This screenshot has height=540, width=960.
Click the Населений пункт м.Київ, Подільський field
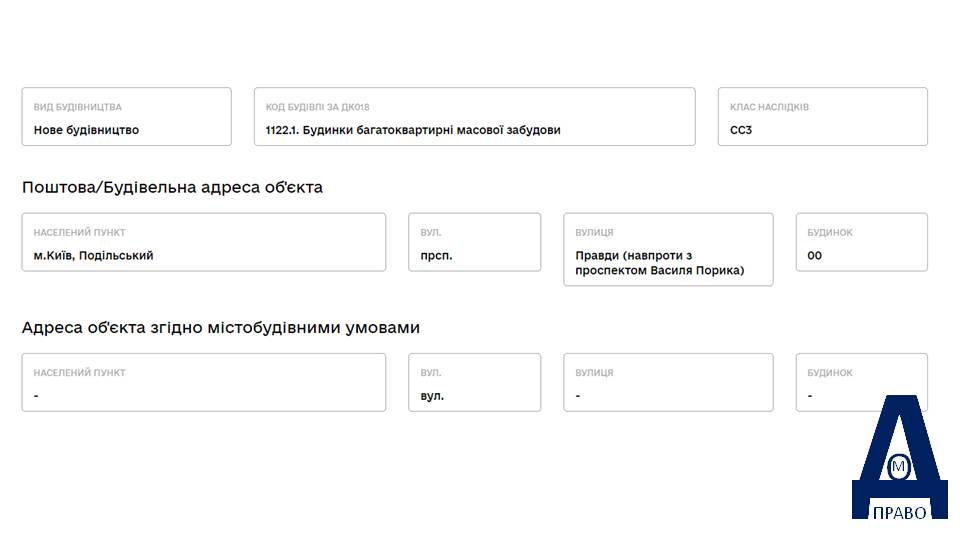point(204,242)
